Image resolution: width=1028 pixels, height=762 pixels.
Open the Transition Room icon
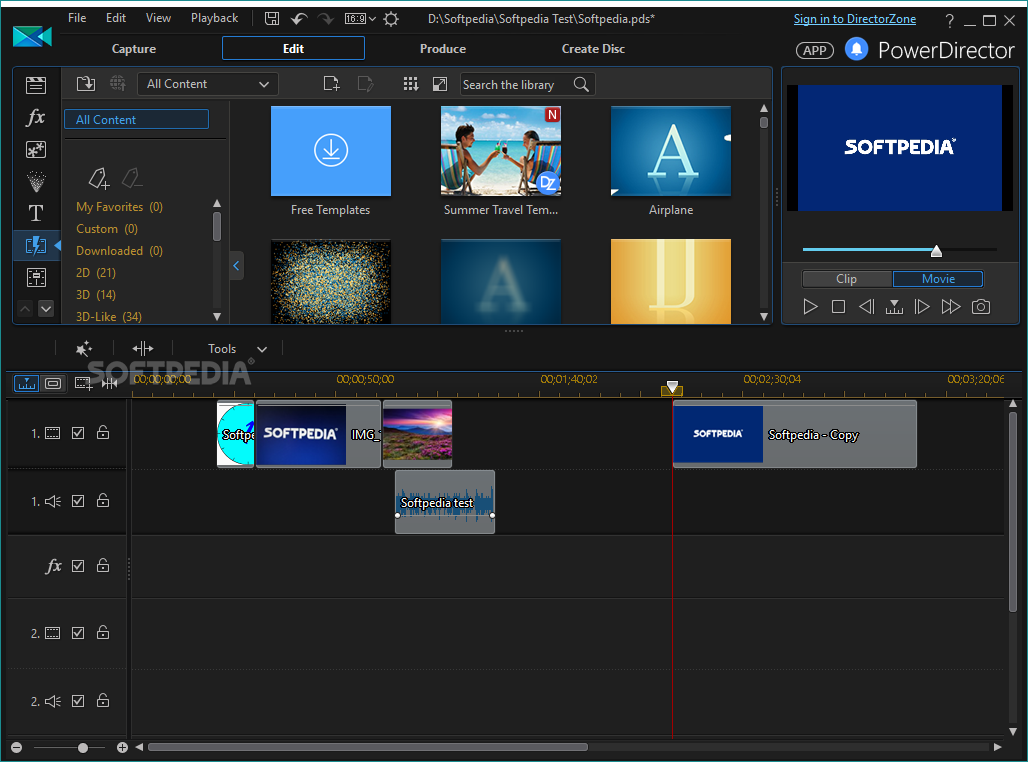click(36, 245)
